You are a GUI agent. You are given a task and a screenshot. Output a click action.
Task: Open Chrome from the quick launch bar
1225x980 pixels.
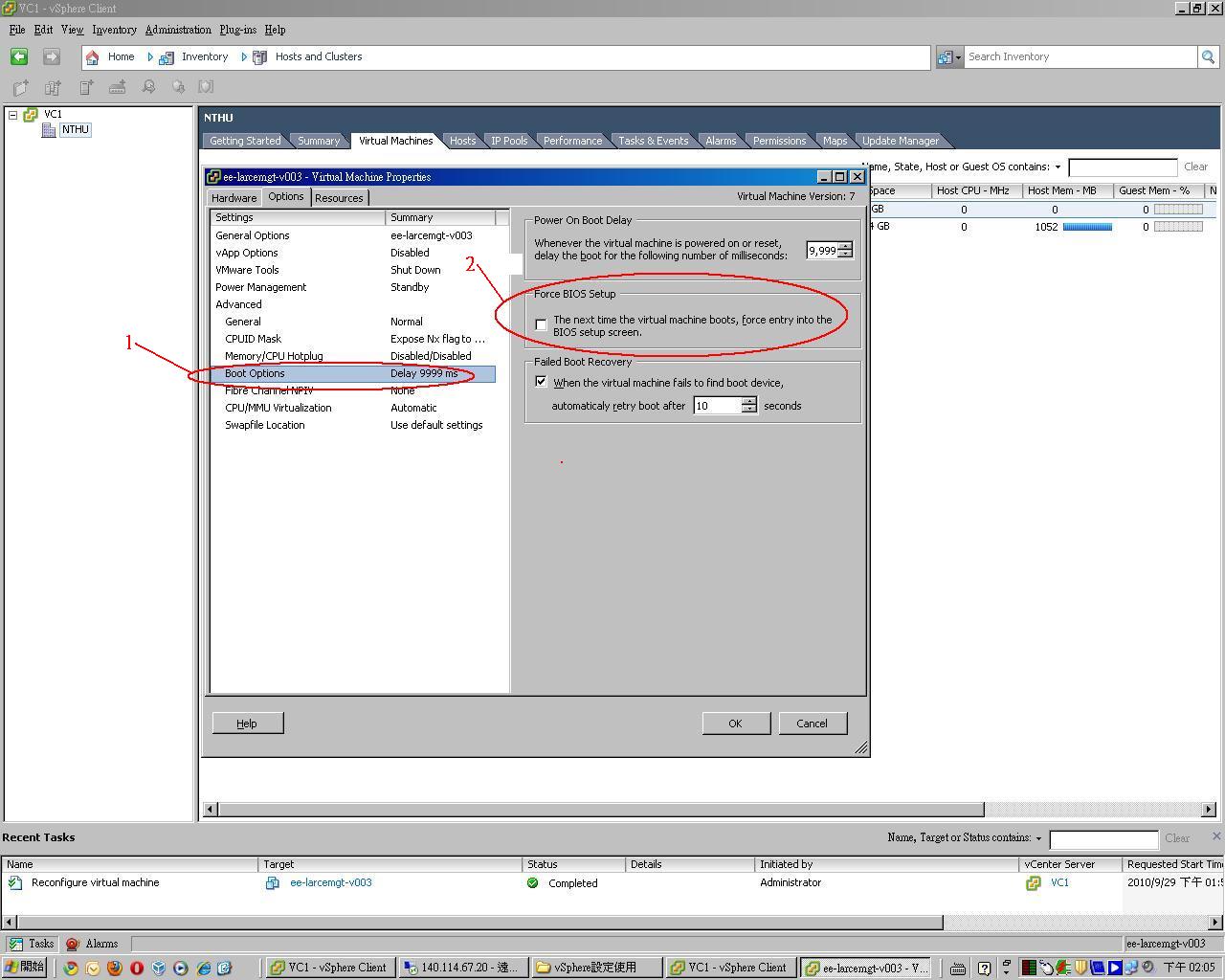click(71, 968)
